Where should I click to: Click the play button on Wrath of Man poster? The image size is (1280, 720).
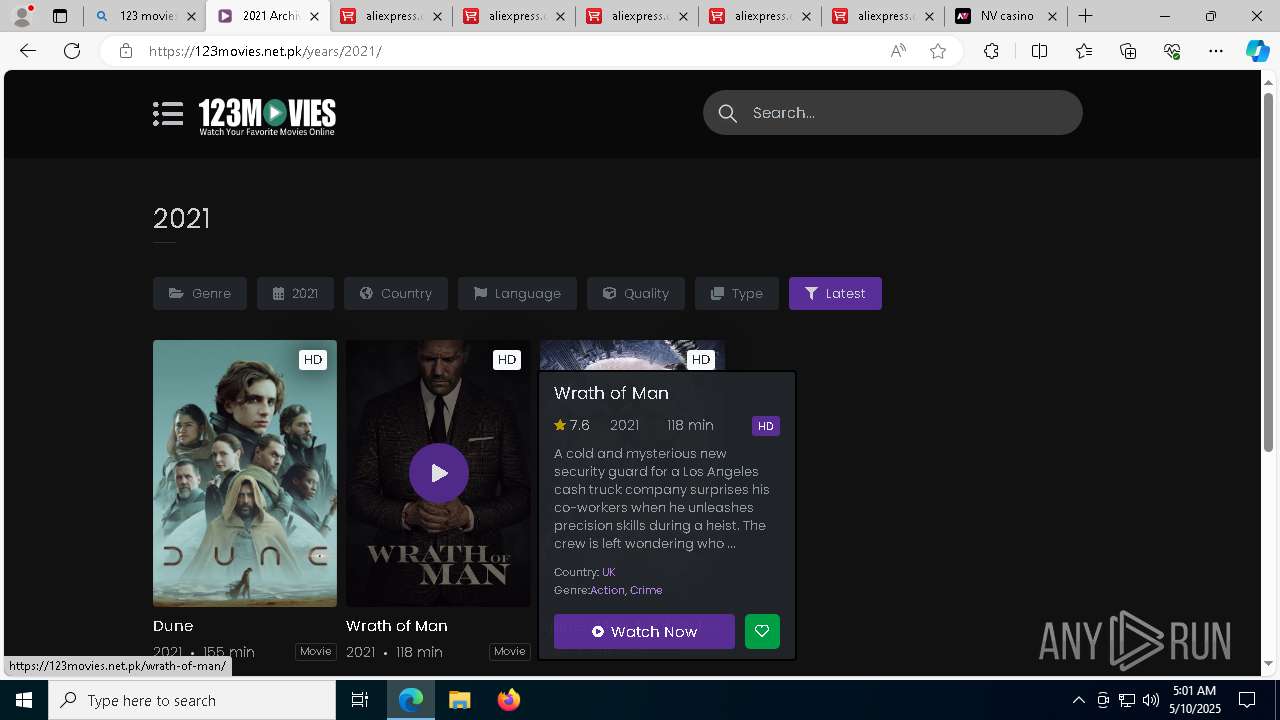pos(439,473)
